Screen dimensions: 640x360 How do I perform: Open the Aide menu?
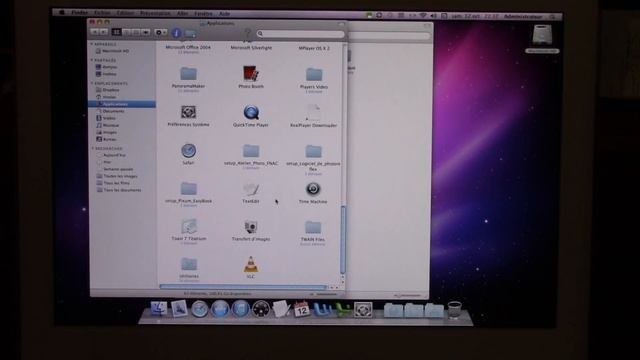224,14
